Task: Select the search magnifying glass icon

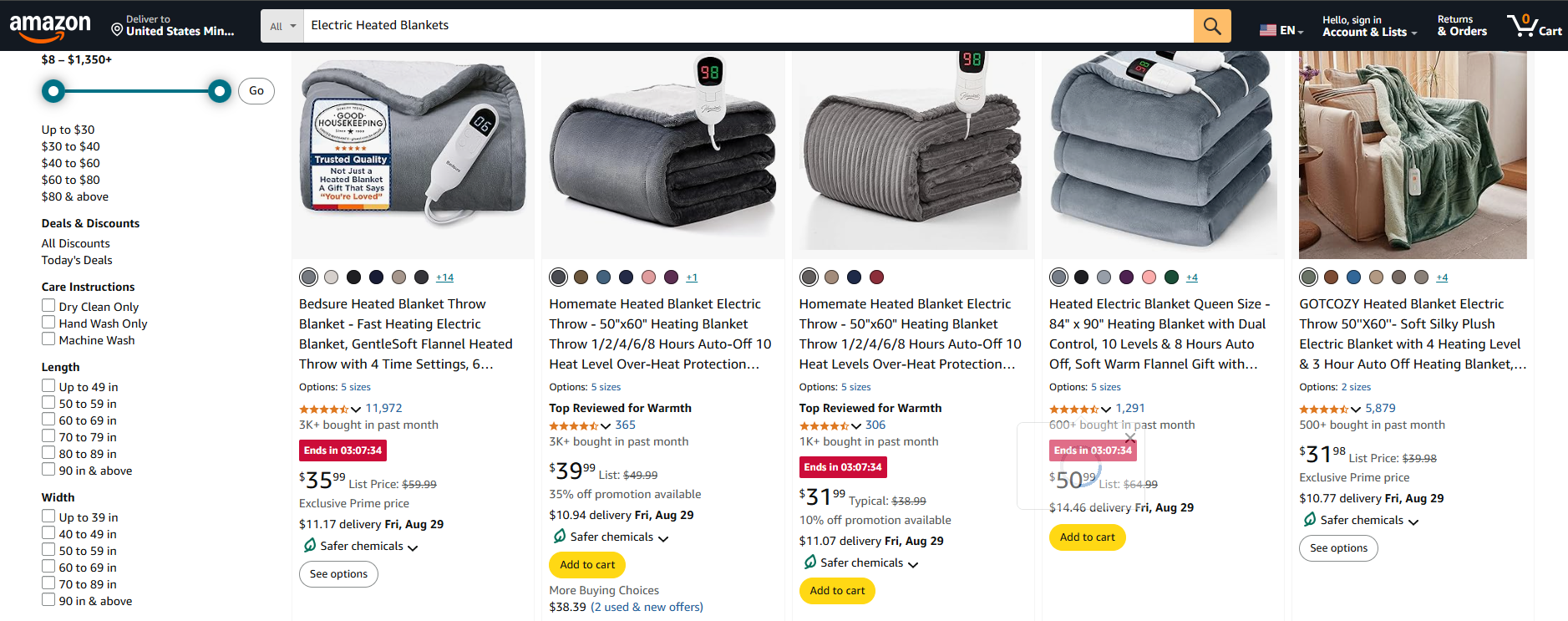Action: tap(1211, 25)
